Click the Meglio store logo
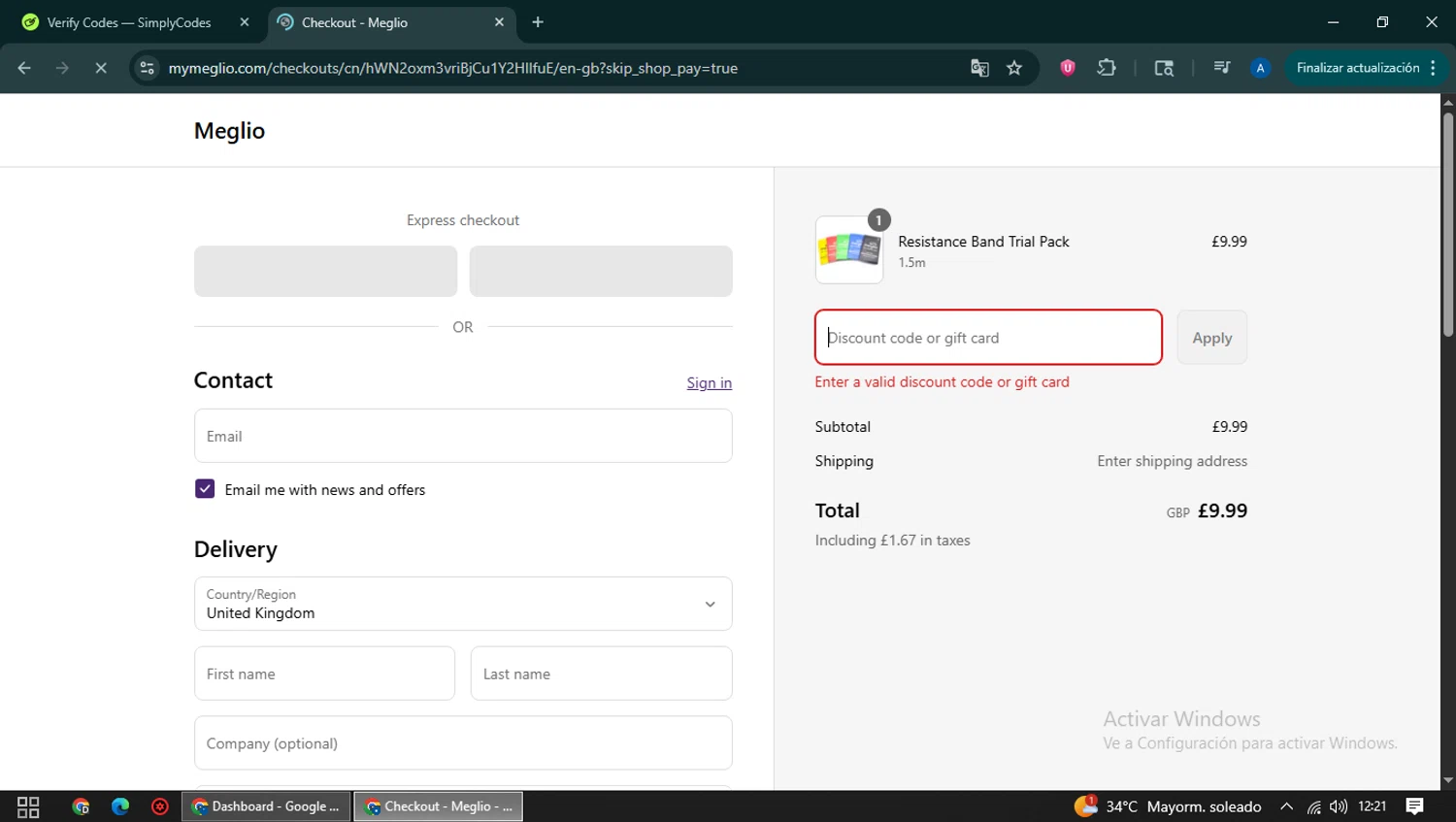 coord(229,131)
